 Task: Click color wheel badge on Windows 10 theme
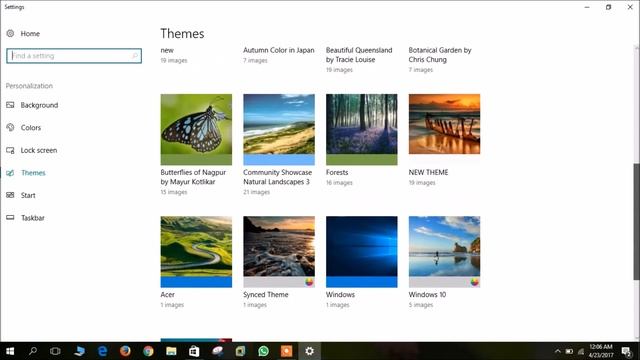pyautogui.click(x=475, y=282)
